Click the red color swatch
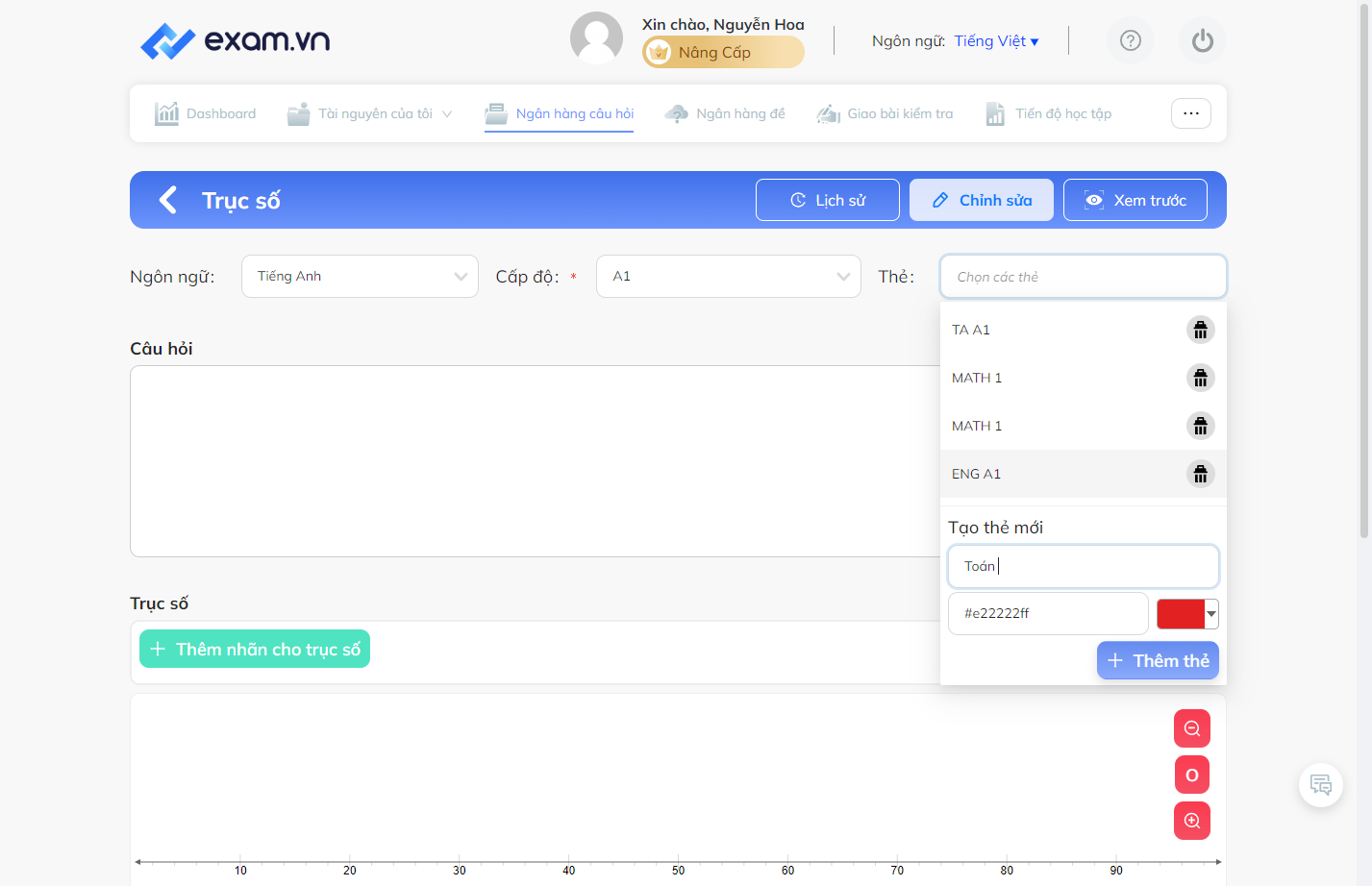Screen dimensions: 1372x886 pos(1181,614)
